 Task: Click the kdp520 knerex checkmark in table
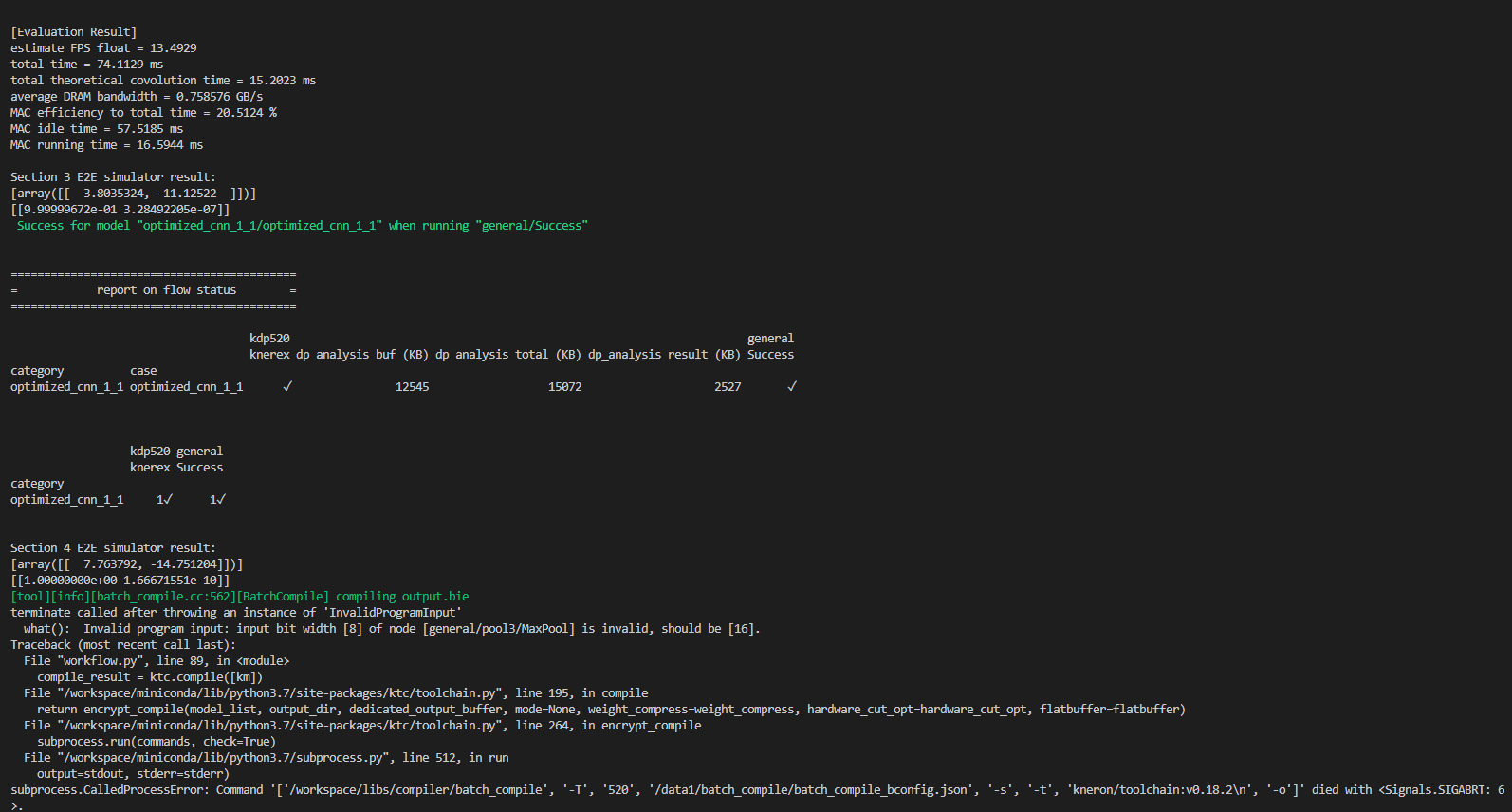[x=287, y=387]
